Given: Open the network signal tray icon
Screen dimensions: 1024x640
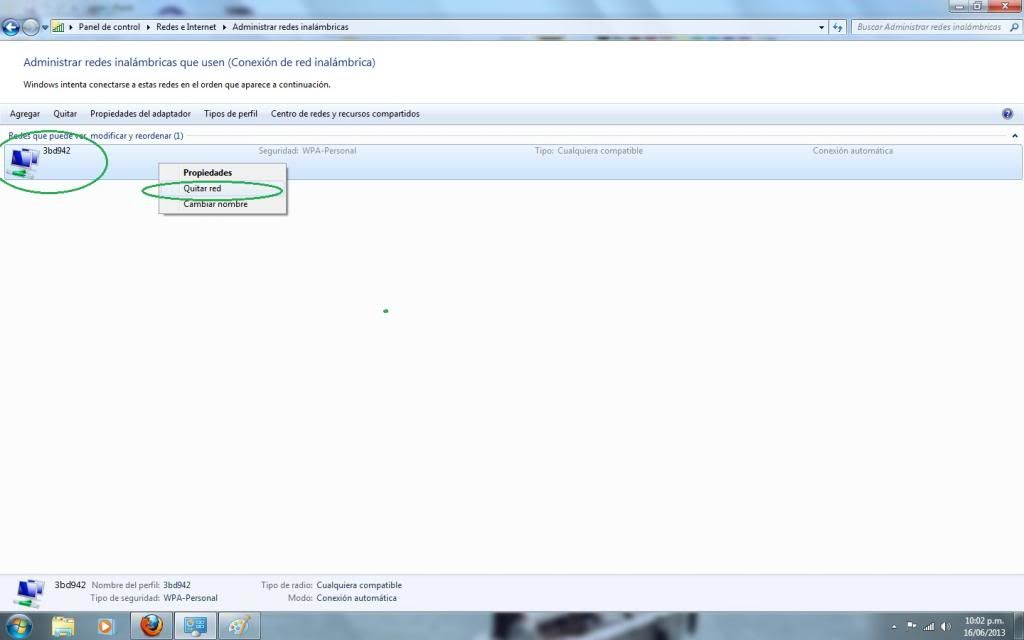Looking at the screenshot, I should click(x=929, y=626).
